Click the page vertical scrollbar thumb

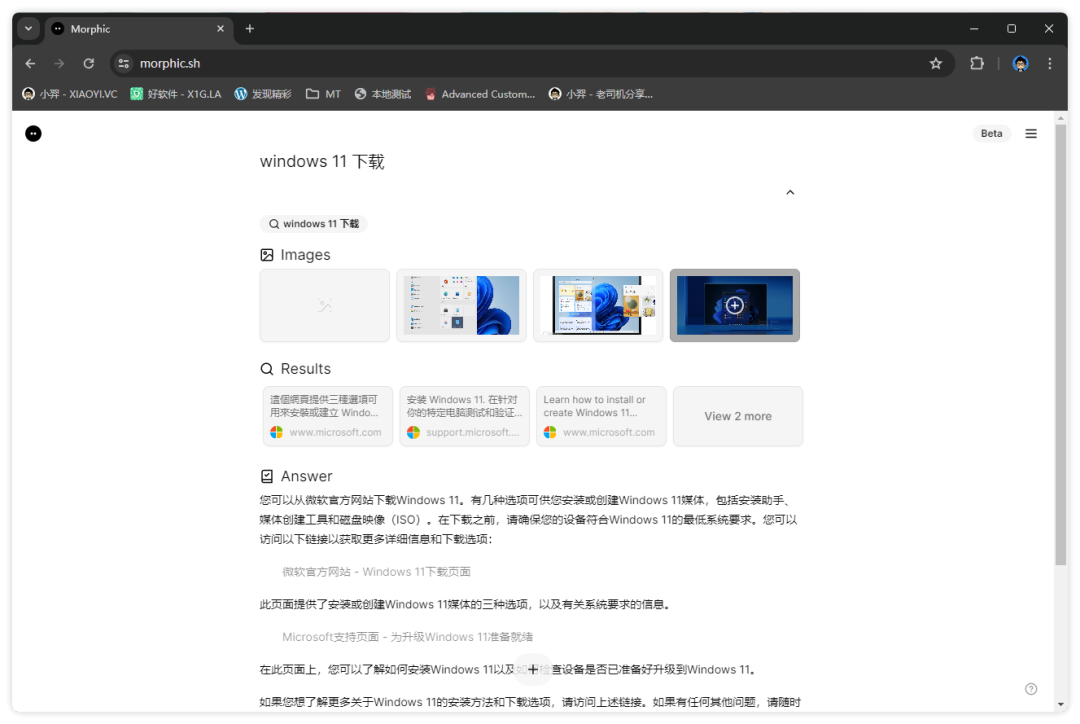click(1061, 345)
